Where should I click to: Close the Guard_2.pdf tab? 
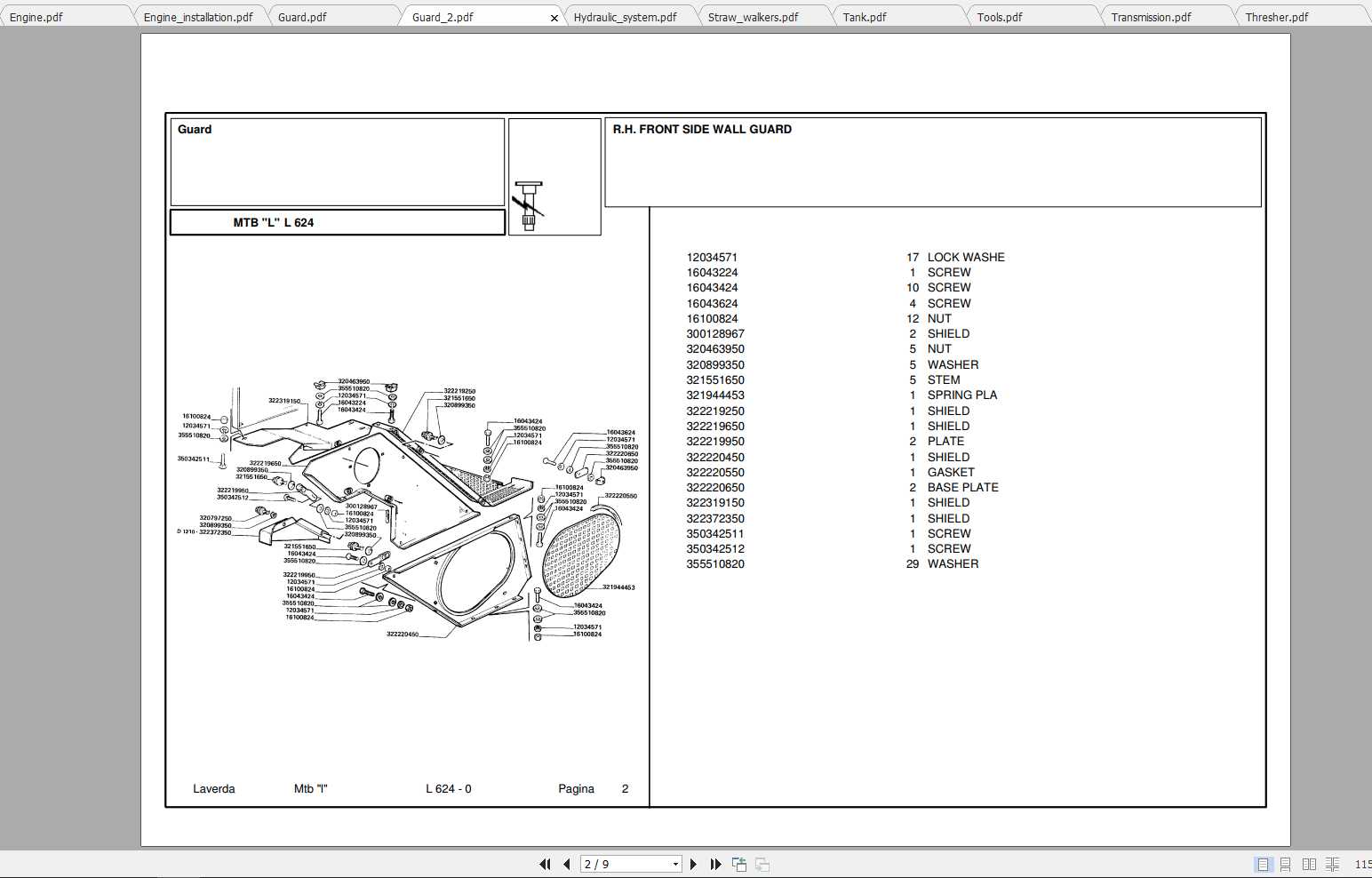pos(554,18)
